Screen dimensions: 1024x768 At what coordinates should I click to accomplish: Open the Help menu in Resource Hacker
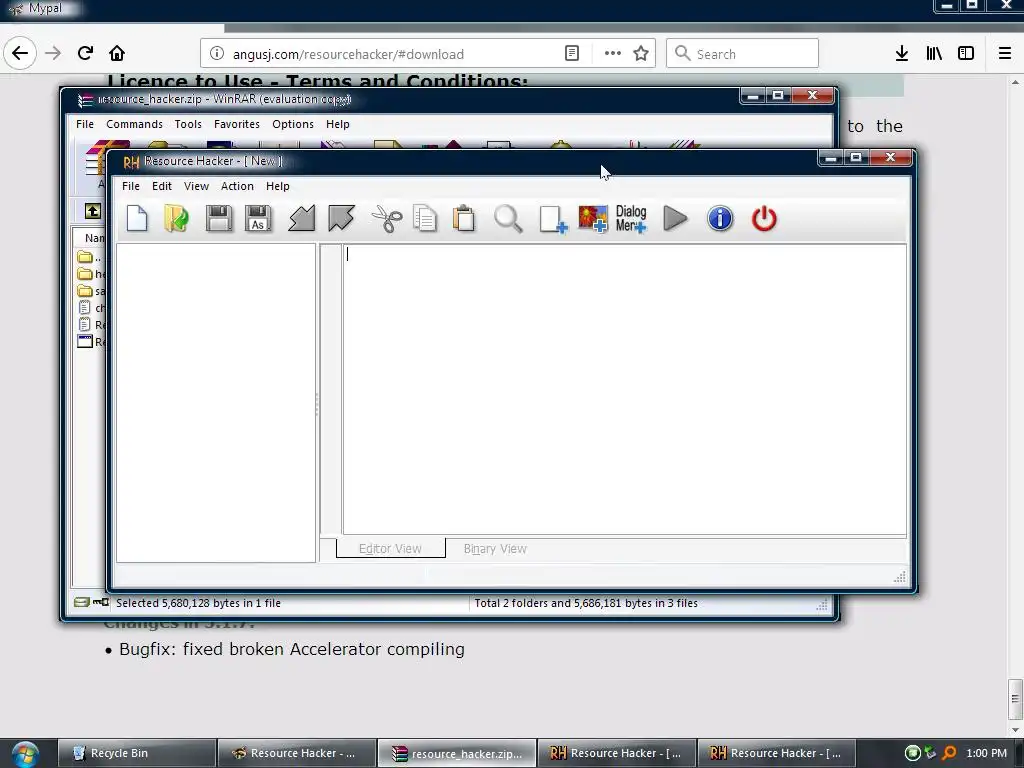[x=278, y=186]
